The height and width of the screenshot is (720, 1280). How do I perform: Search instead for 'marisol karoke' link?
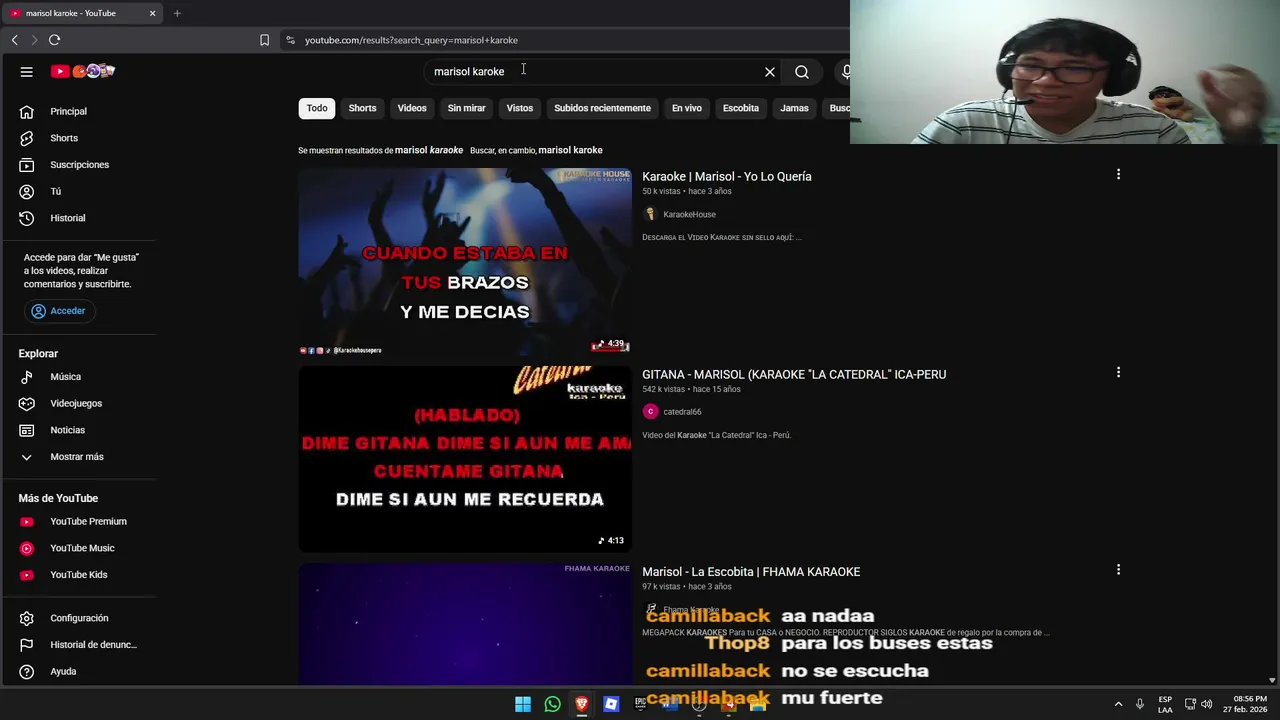(570, 150)
